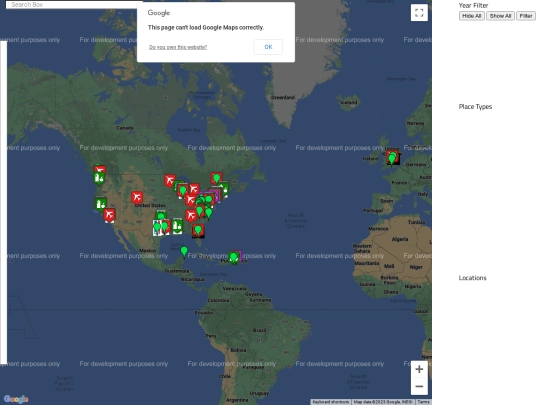
Task: Select green pin on blue-white Texas marker
Action: pos(157,227)
